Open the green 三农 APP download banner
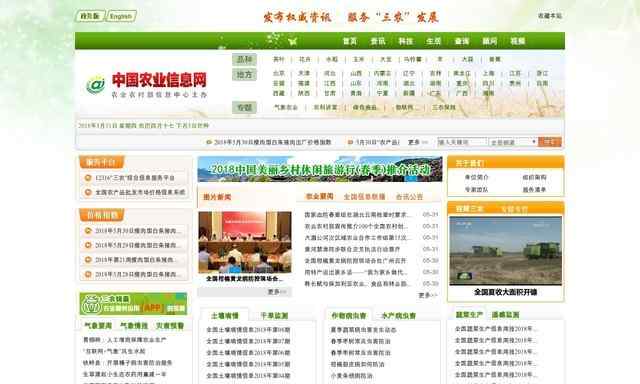This screenshot has width=640, height=384. [x=133, y=304]
